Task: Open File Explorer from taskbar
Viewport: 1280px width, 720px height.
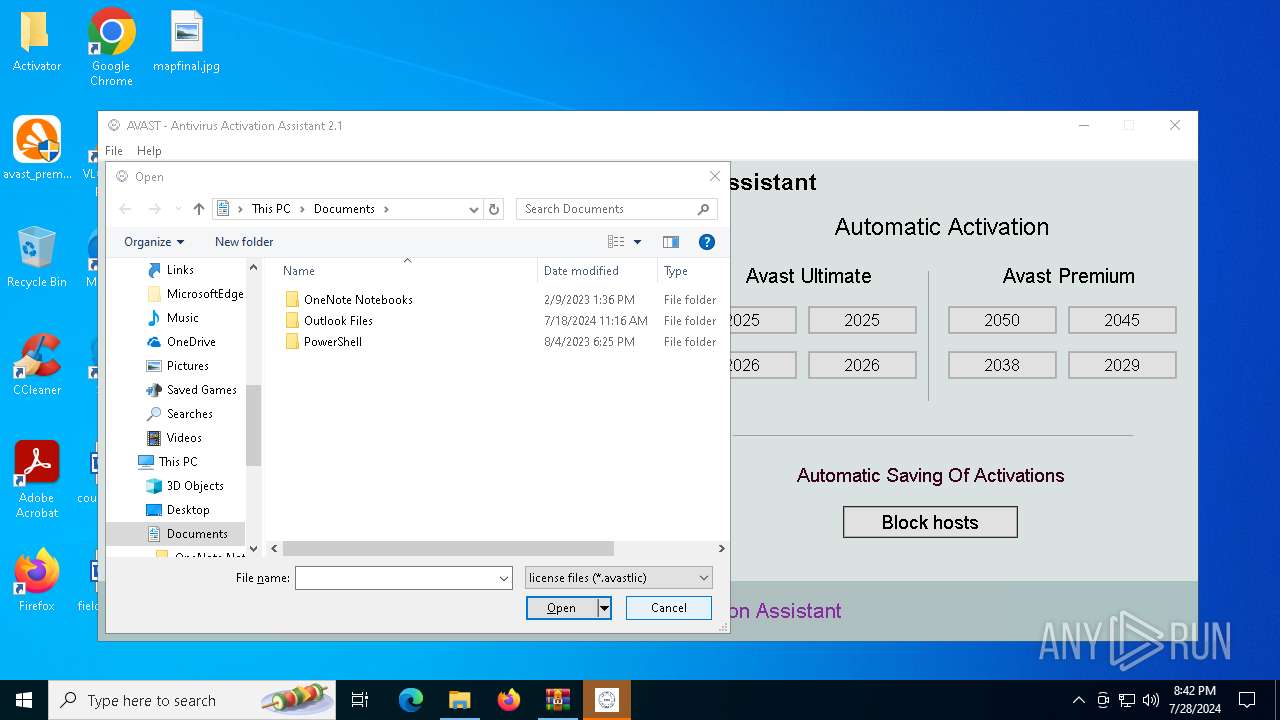Action: pyautogui.click(x=459, y=700)
